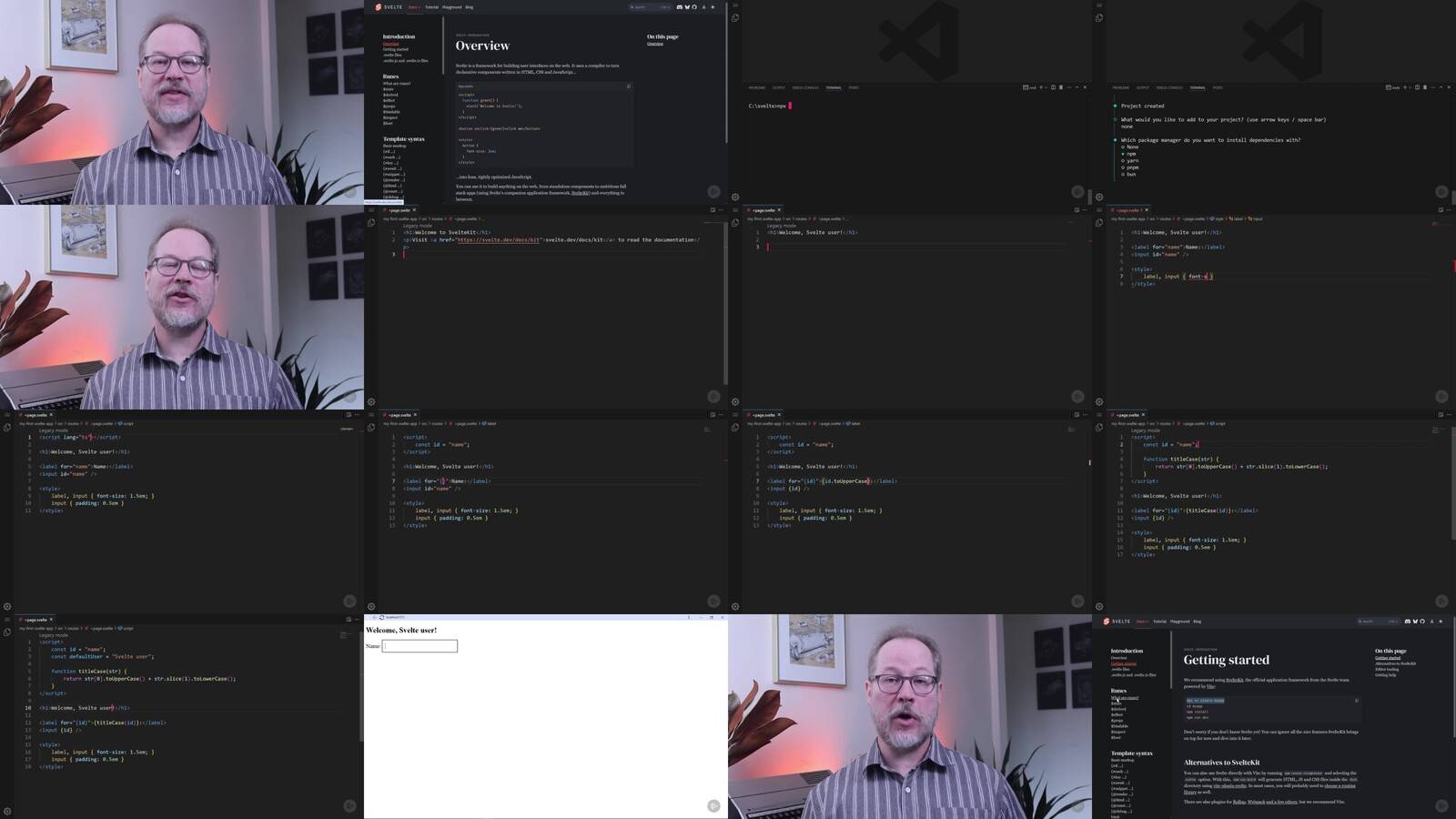Open terminal profile dropdown in npx terminal frame

coord(1046,87)
